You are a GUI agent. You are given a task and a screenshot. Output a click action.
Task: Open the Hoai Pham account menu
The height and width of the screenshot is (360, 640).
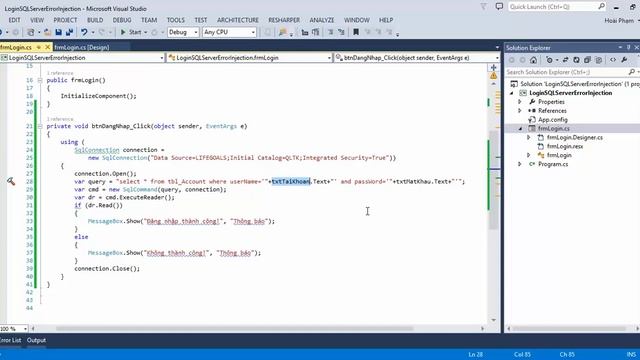(622, 20)
